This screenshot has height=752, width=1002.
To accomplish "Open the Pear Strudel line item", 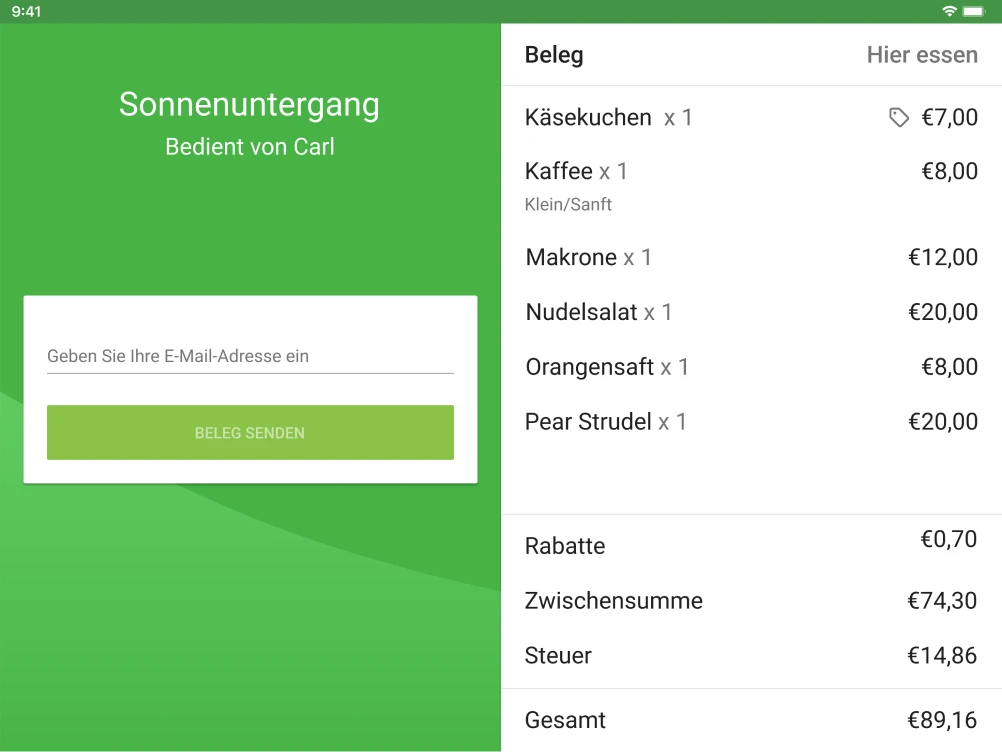I will click(x=589, y=421).
